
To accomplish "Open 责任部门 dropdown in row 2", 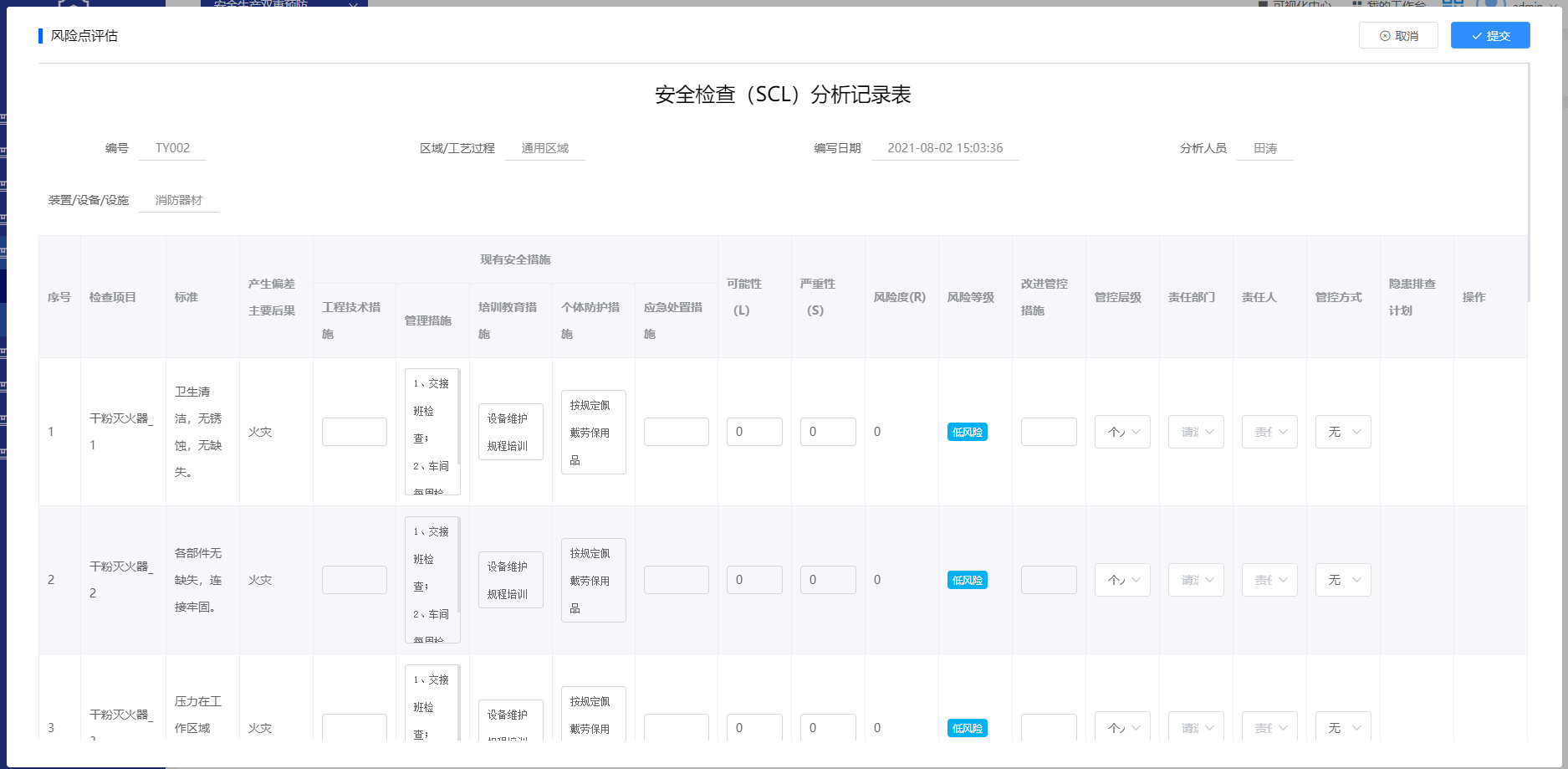I will [x=1196, y=580].
